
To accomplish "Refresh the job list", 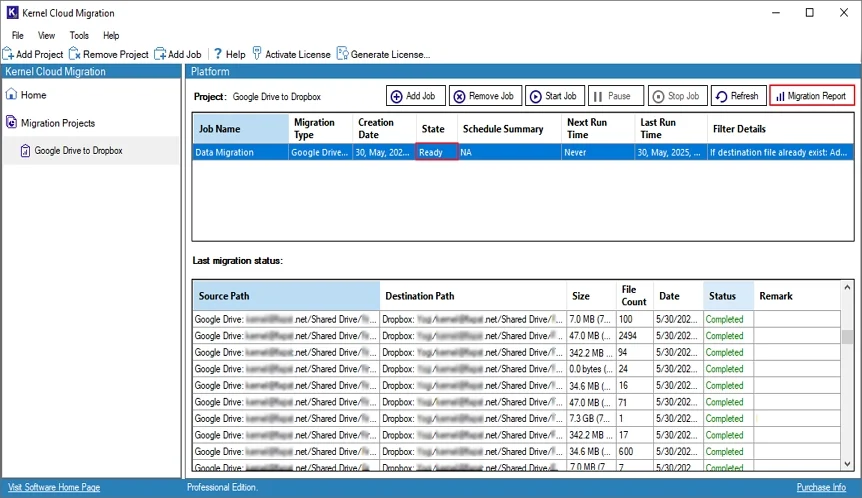I will pyautogui.click(x=738, y=96).
